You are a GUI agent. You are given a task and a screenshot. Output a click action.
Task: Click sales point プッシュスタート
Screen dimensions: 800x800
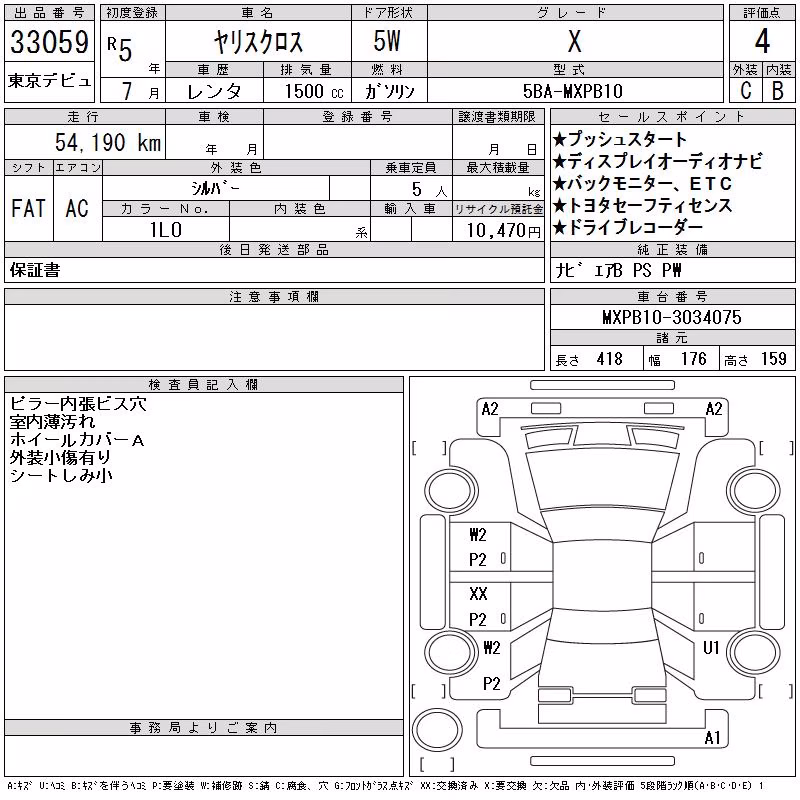(x=620, y=139)
